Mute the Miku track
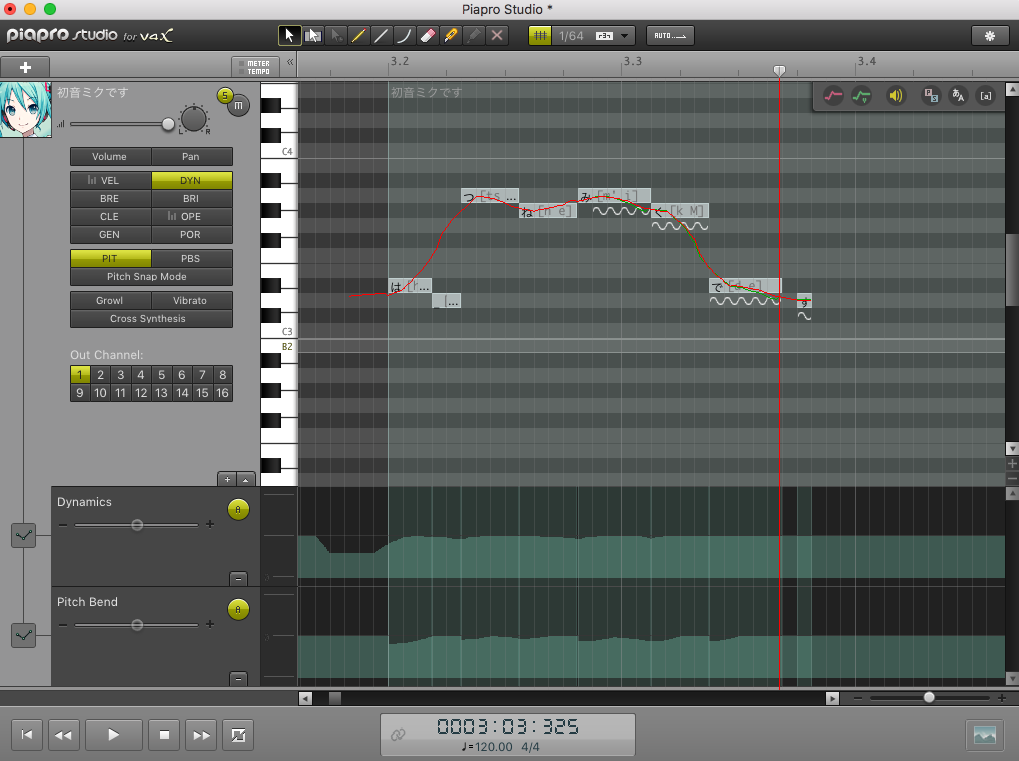 point(239,105)
